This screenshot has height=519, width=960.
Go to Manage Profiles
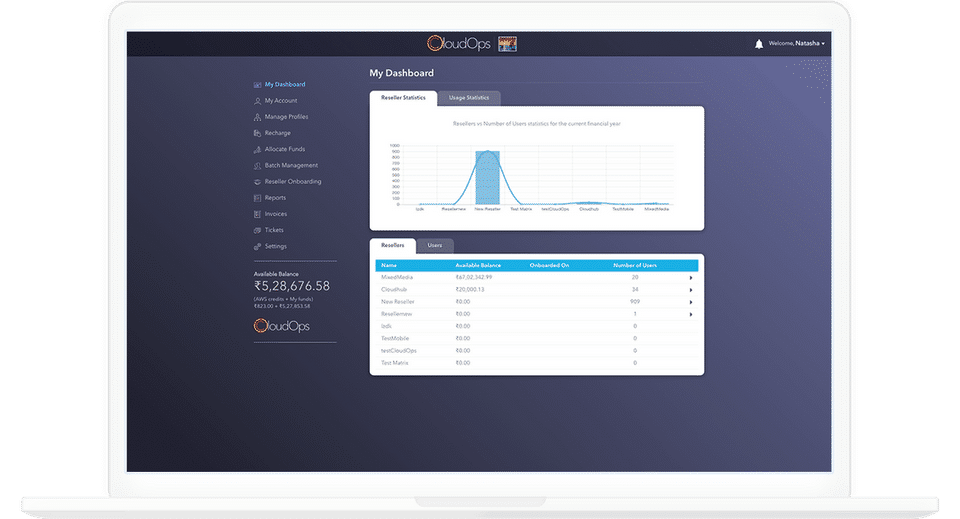pos(287,117)
